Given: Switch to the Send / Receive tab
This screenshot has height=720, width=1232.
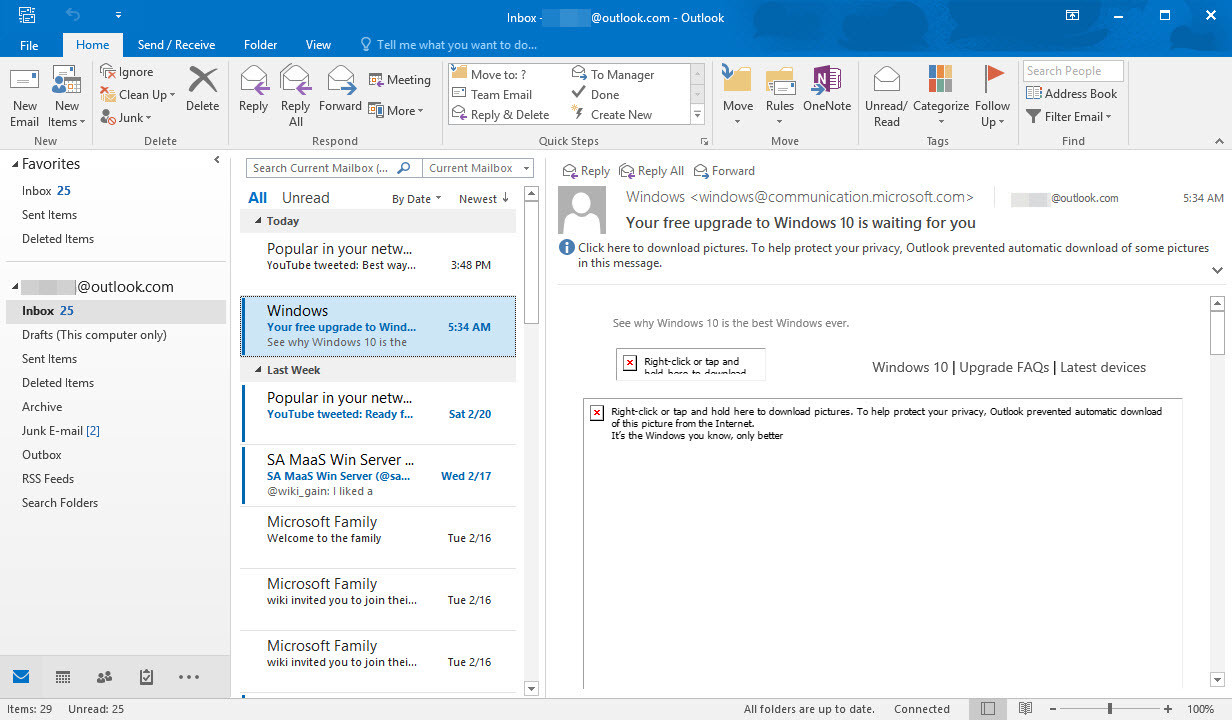Looking at the screenshot, I should [x=176, y=44].
